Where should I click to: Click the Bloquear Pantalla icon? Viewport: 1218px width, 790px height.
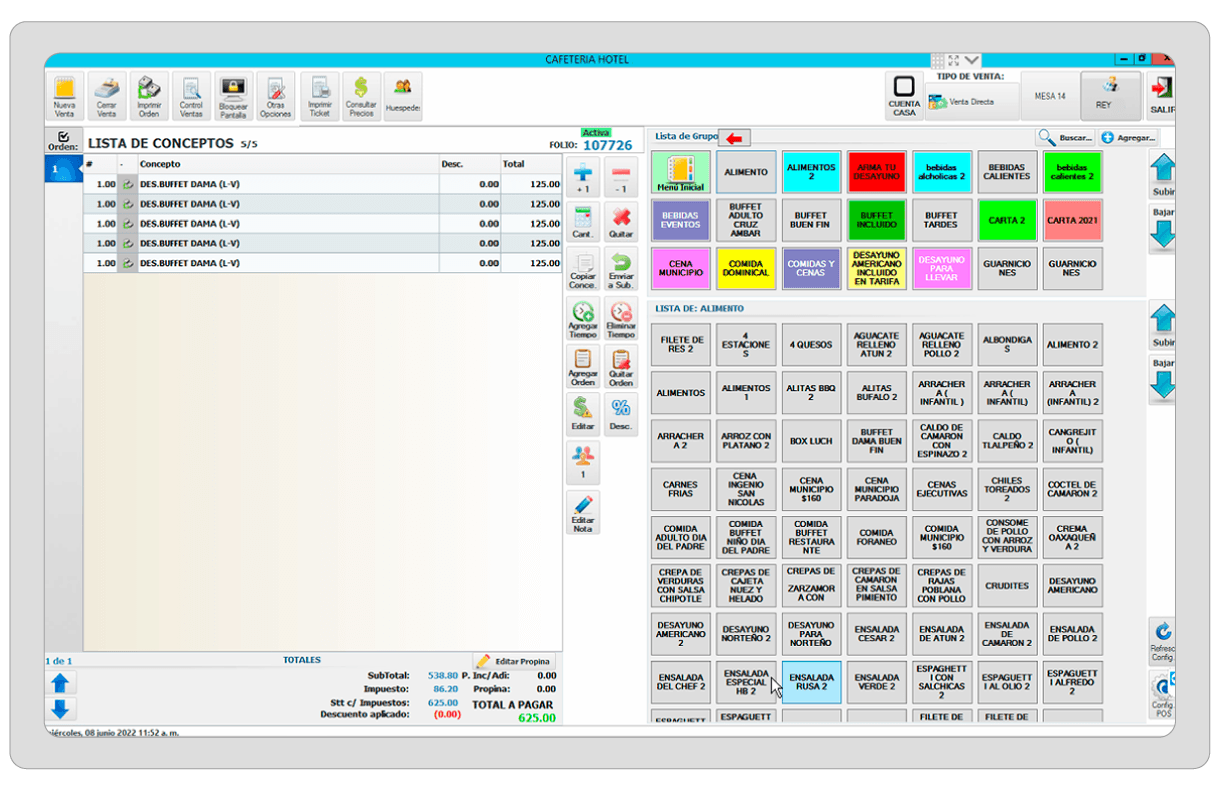click(x=233, y=97)
